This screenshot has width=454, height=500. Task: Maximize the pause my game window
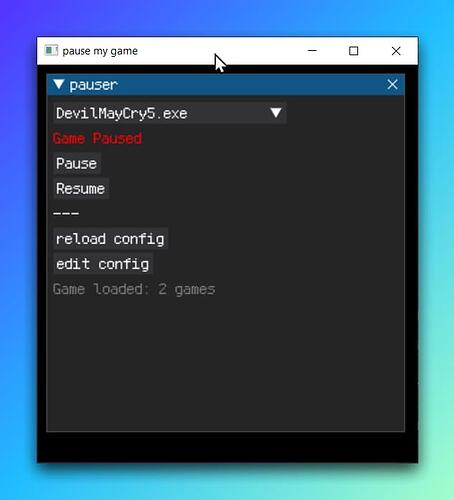(353, 51)
